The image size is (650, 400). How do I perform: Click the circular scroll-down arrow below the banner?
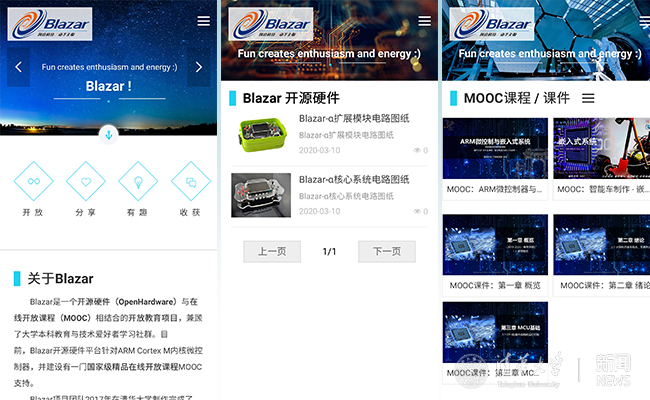(x=109, y=134)
